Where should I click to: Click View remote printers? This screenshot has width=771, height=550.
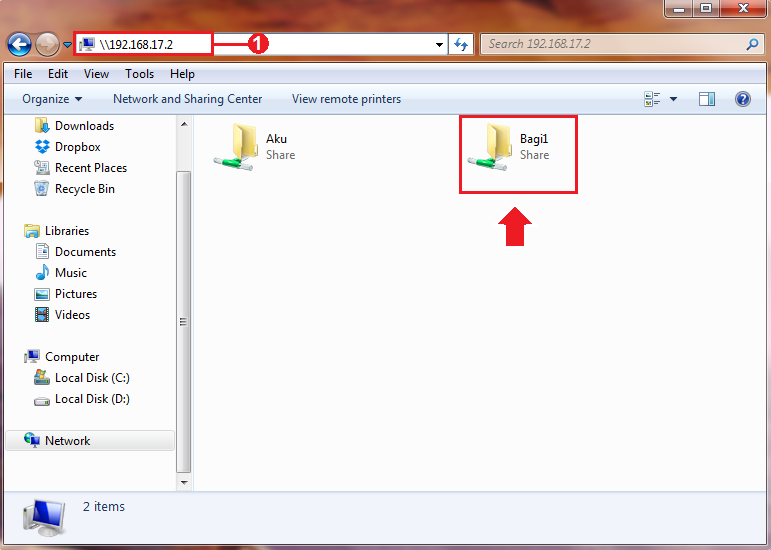tap(346, 99)
